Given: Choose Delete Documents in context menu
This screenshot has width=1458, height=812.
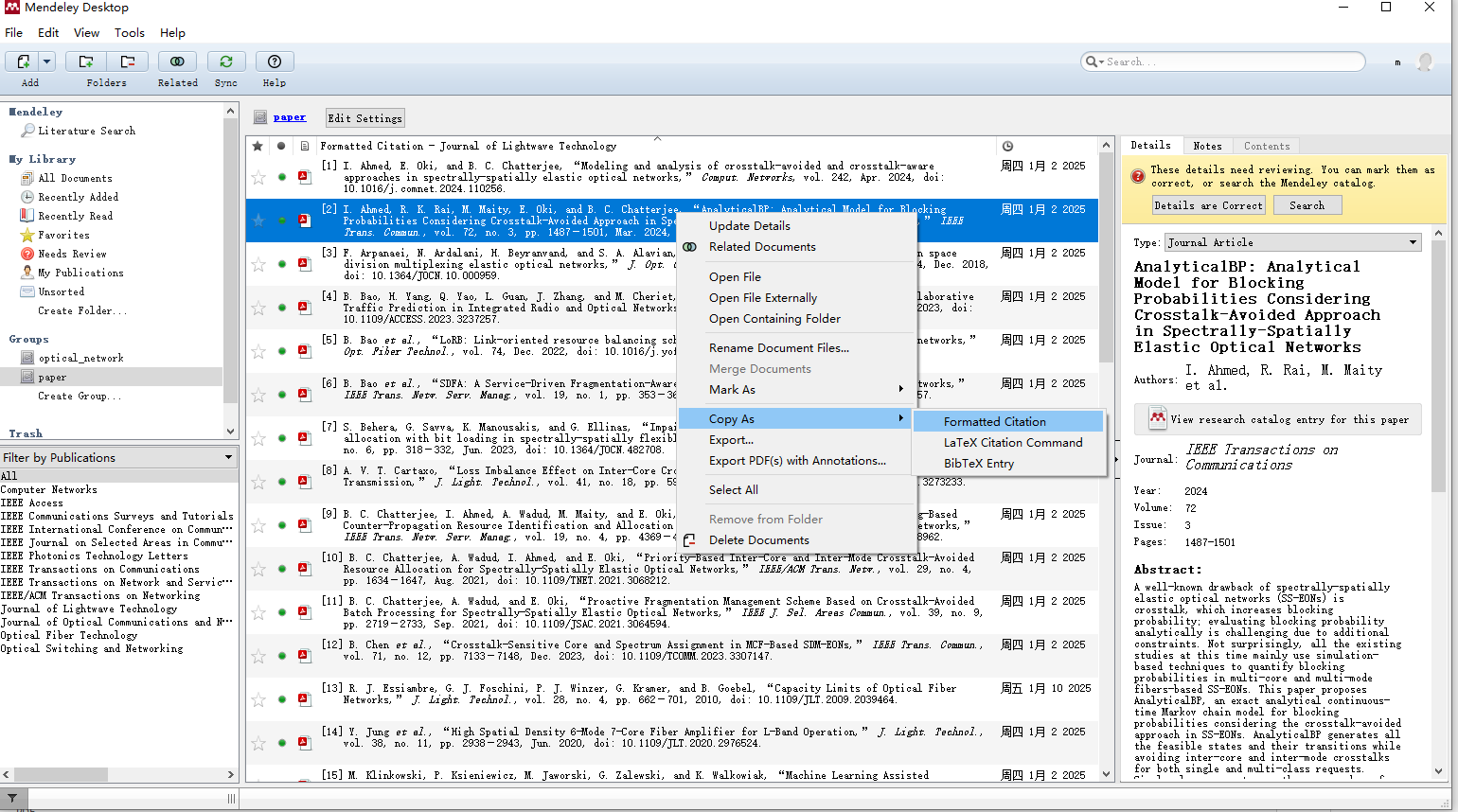Looking at the screenshot, I should 797,539.
